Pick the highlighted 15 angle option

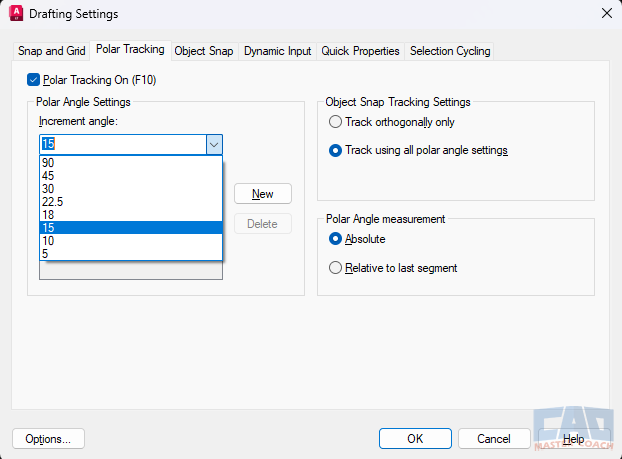[x=131, y=228]
